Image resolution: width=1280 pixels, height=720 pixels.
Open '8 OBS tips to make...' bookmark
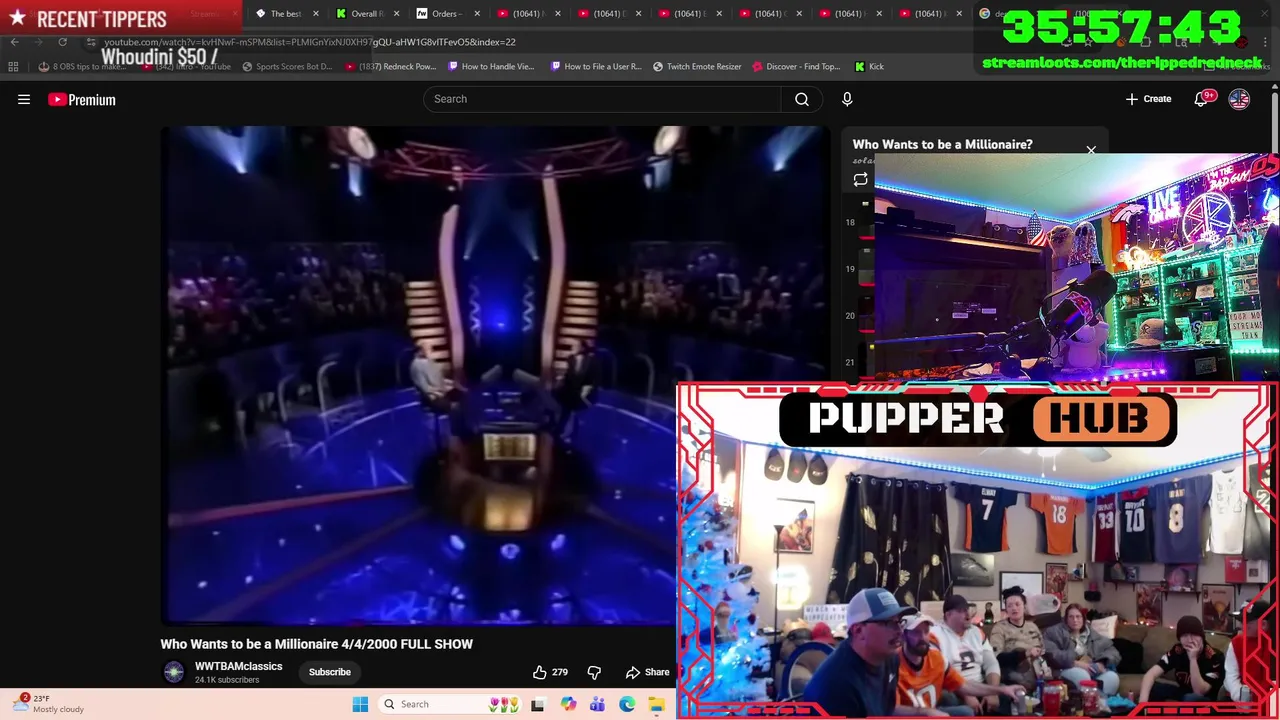pos(83,67)
